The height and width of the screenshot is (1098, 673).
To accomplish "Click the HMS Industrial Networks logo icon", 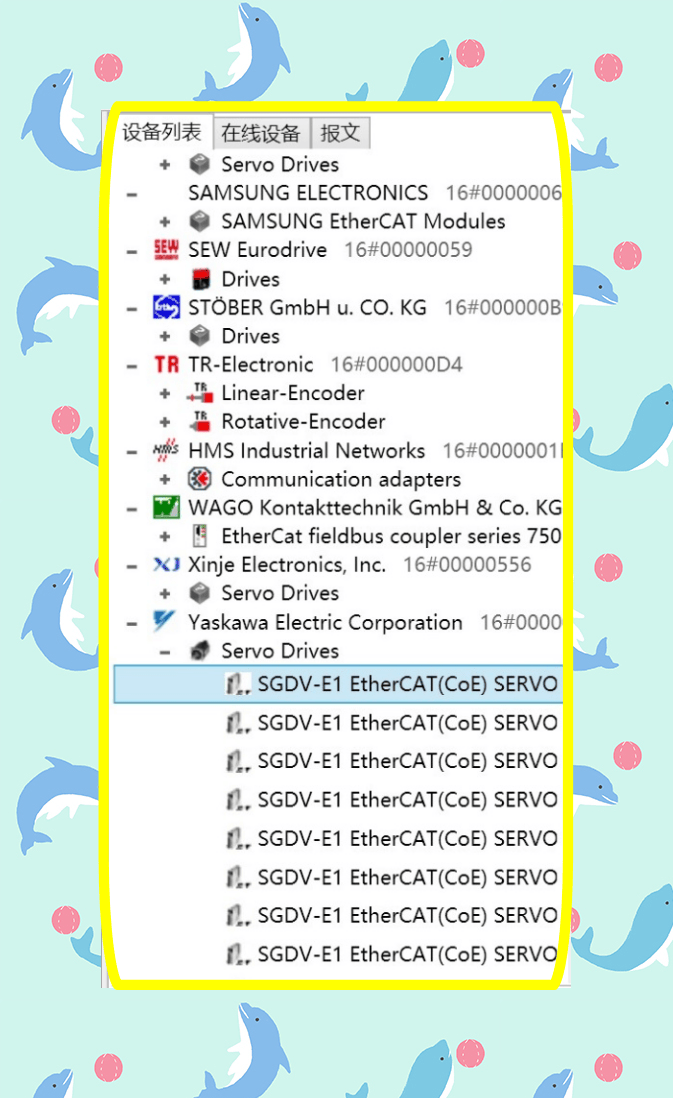I will tap(166, 450).
